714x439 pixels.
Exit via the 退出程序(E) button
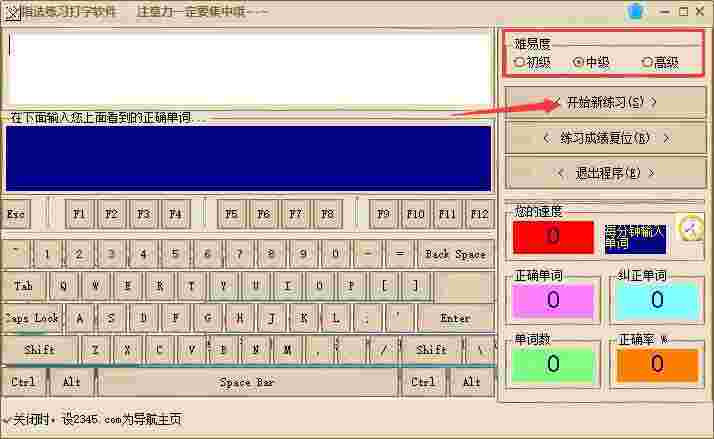tap(605, 173)
